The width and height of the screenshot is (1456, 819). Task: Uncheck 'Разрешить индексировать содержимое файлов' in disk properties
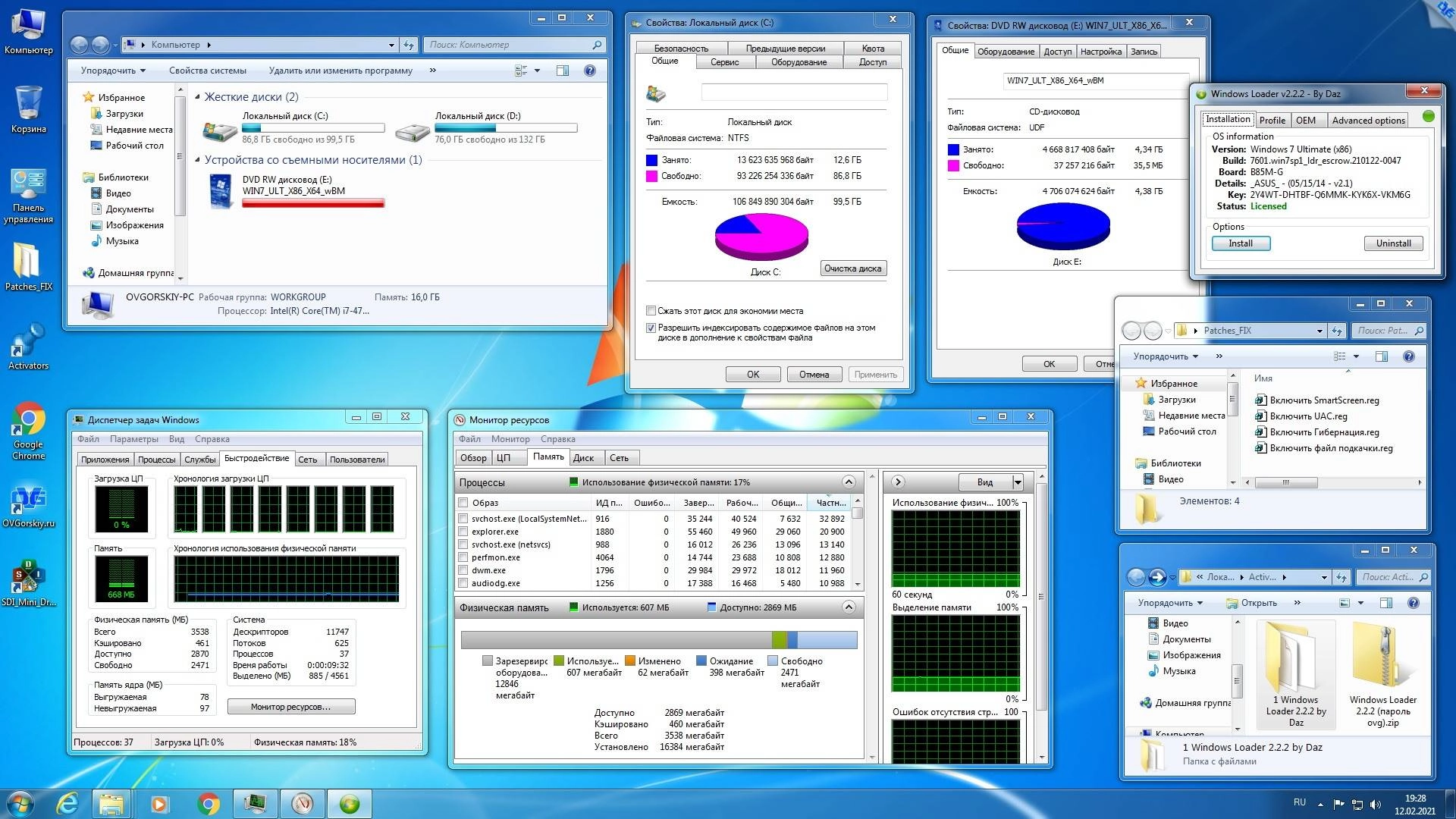coord(651,328)
